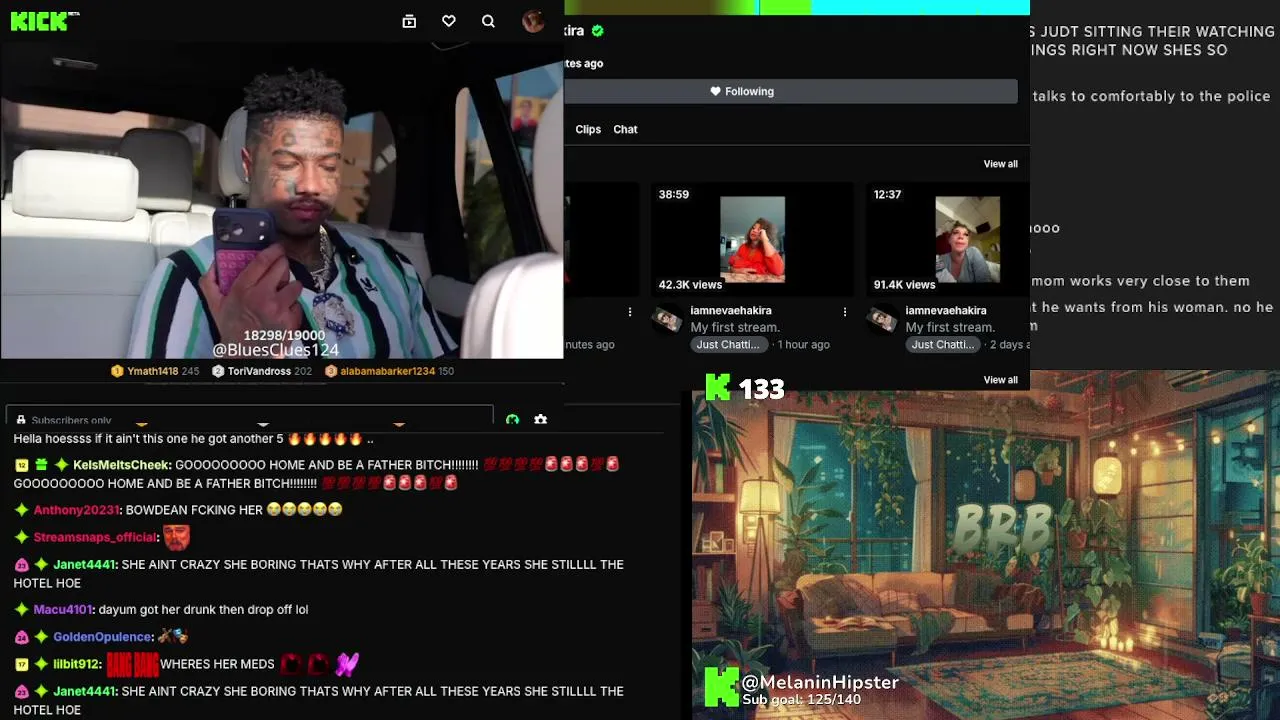
Task: Open three-dot menu for 38:59 video
Action: 845,312
